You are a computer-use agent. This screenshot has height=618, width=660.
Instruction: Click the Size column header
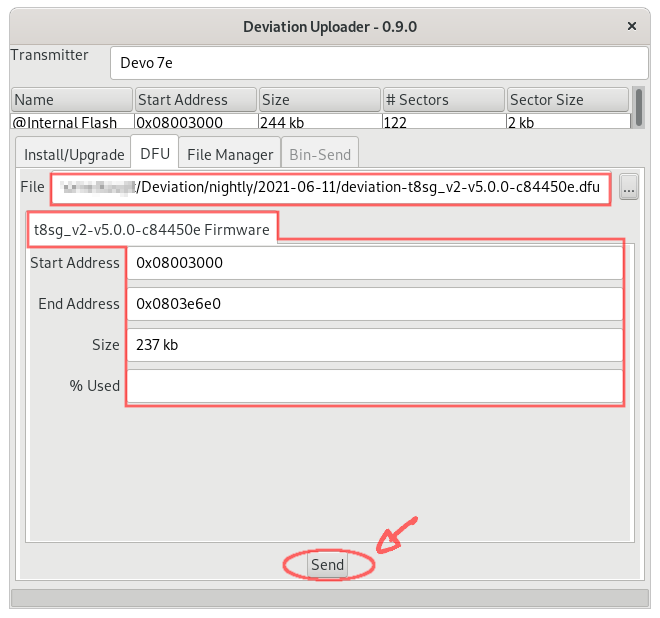[x=319, y=100]
